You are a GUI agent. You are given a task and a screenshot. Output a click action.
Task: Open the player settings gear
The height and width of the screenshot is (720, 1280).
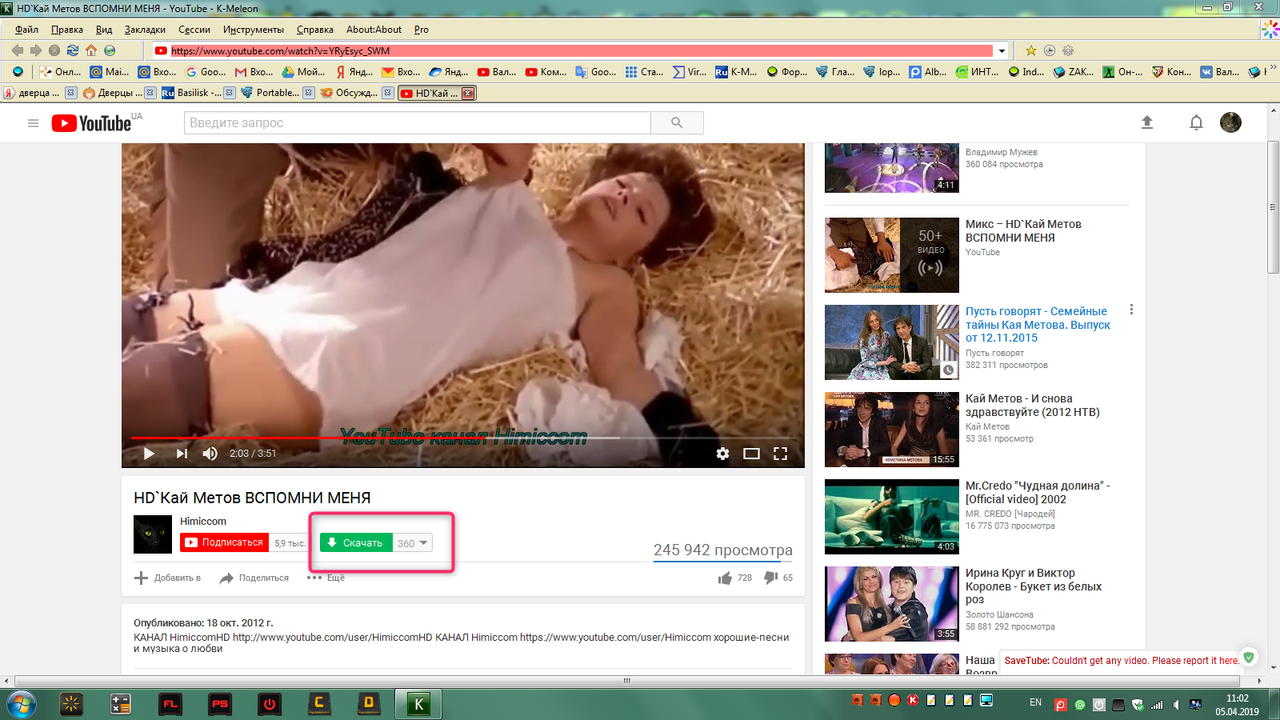(723, 453)
